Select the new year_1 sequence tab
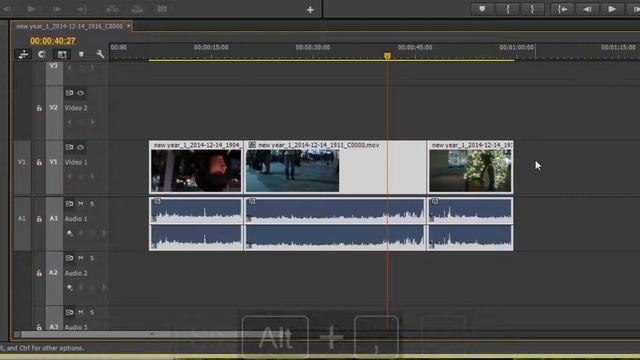Screen dimensions: 640x360 click(x=69, y=26)
